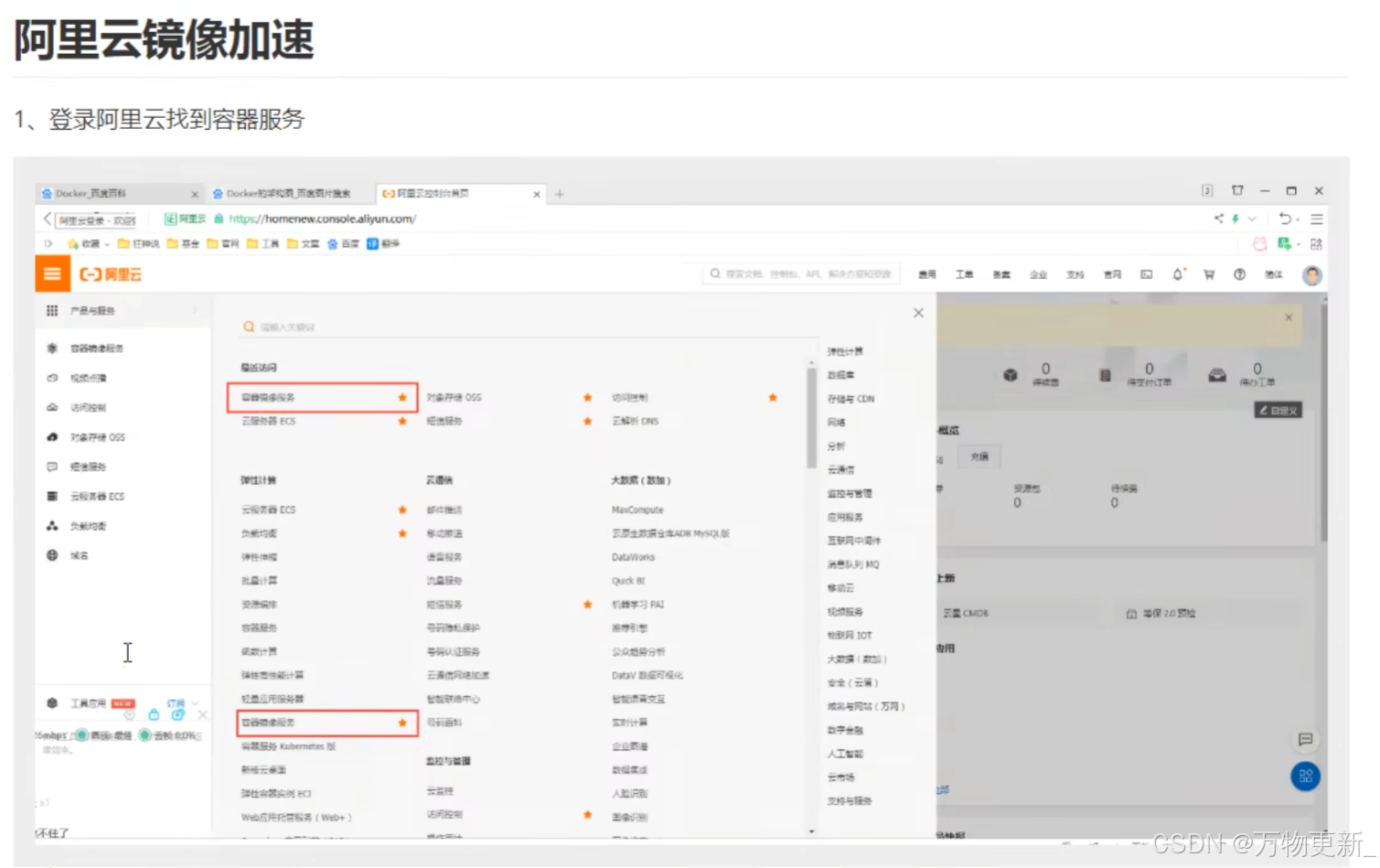Click the 容器镜像服务 sidebar icon
Viewport: 1380px width, 868px height.
[x=52, y=348]
